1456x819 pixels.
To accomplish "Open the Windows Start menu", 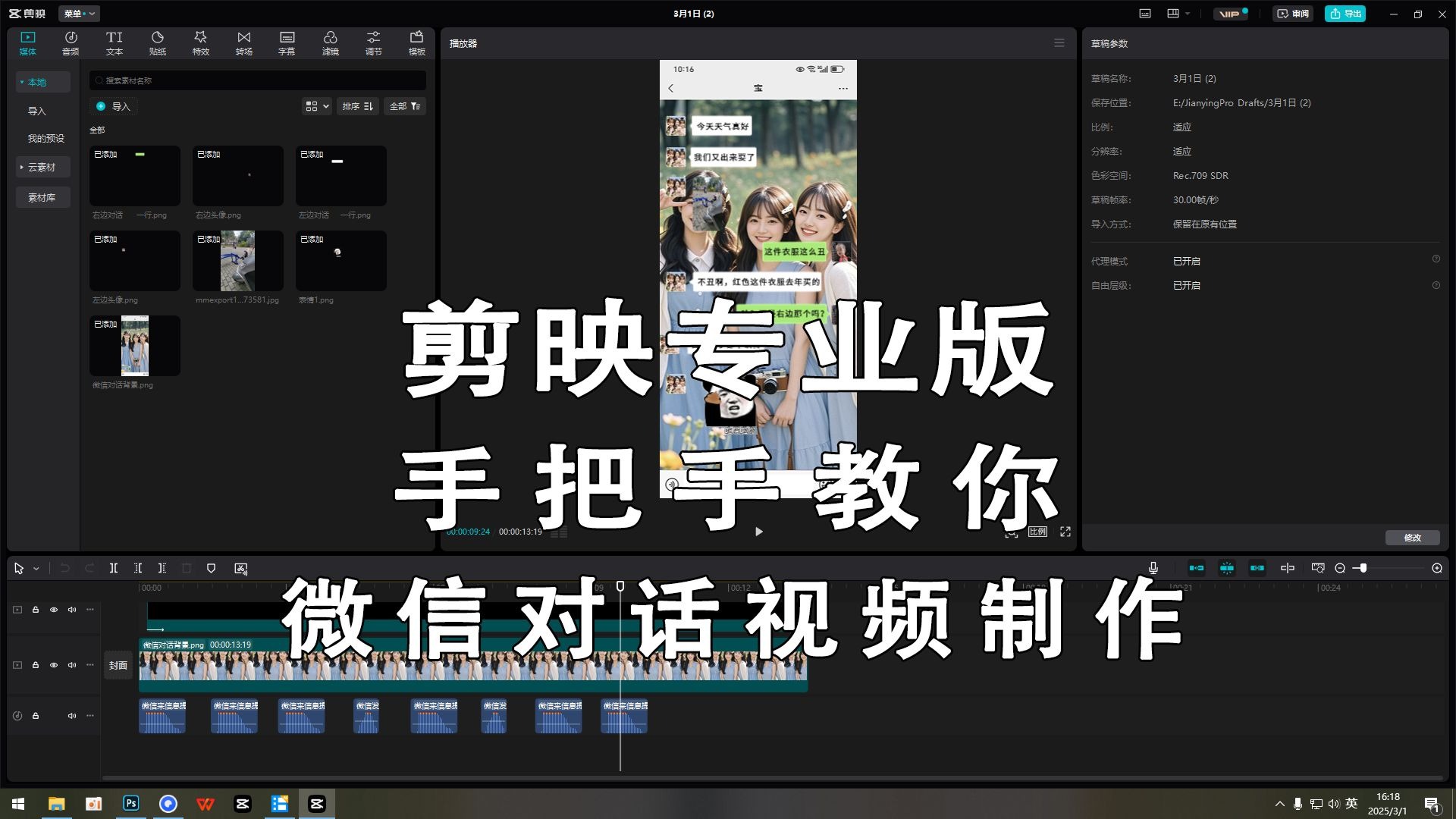I will point(18,804).
